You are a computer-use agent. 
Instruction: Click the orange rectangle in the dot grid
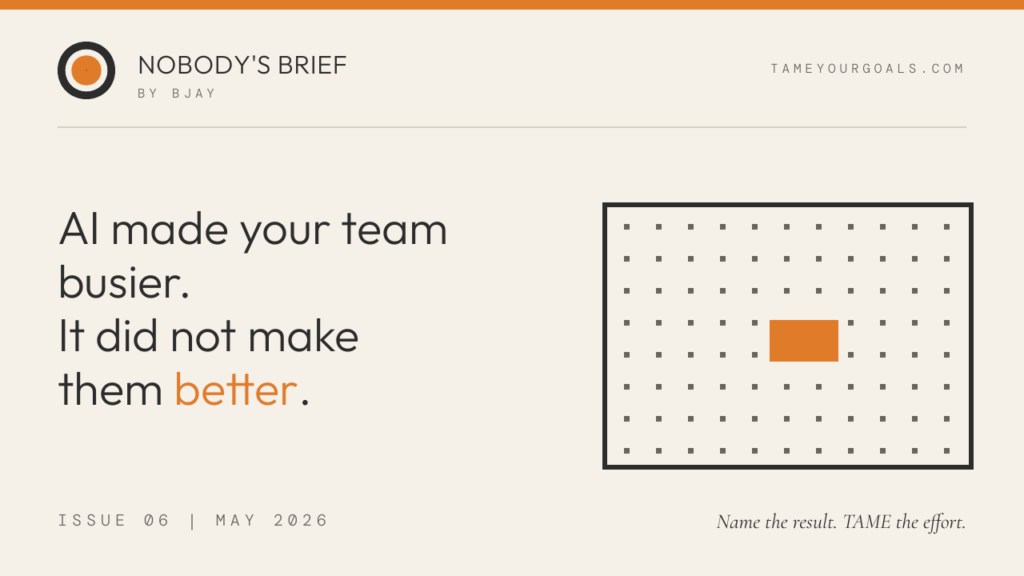pos(803,340)
